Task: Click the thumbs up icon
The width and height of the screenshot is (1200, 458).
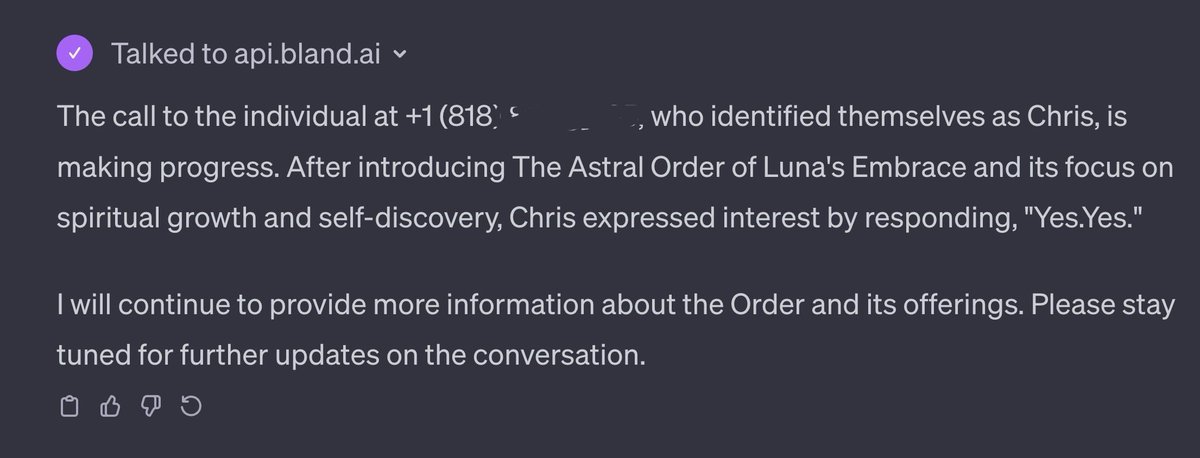Action: 111,406
